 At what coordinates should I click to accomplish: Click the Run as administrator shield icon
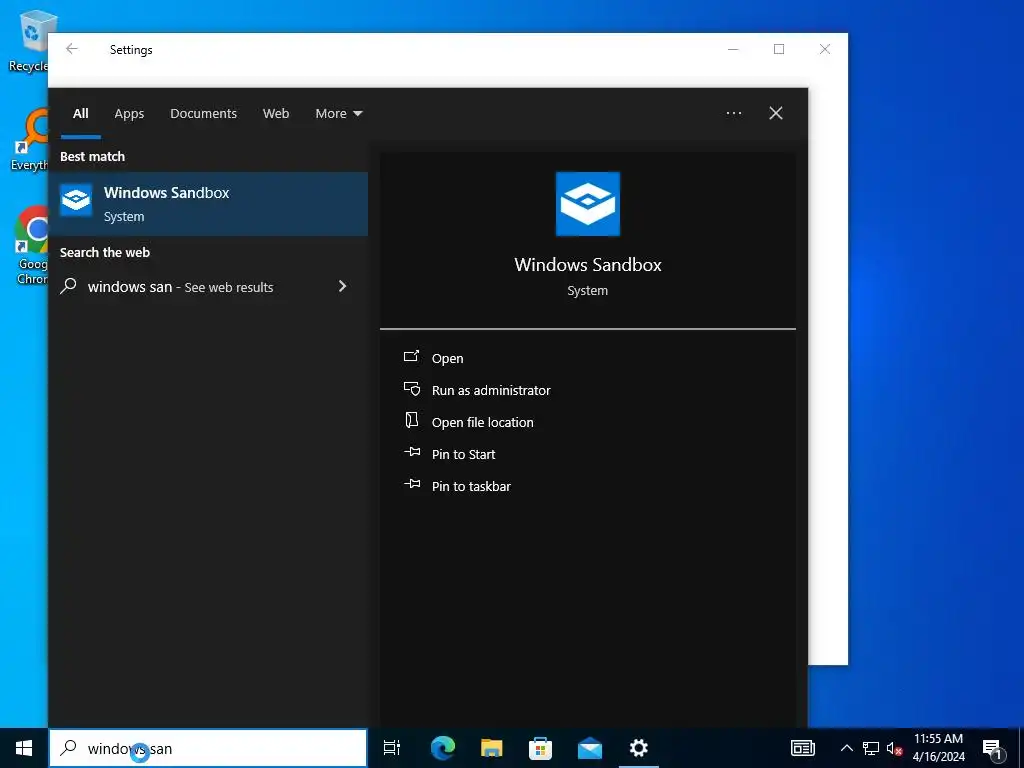pos(411,389)
